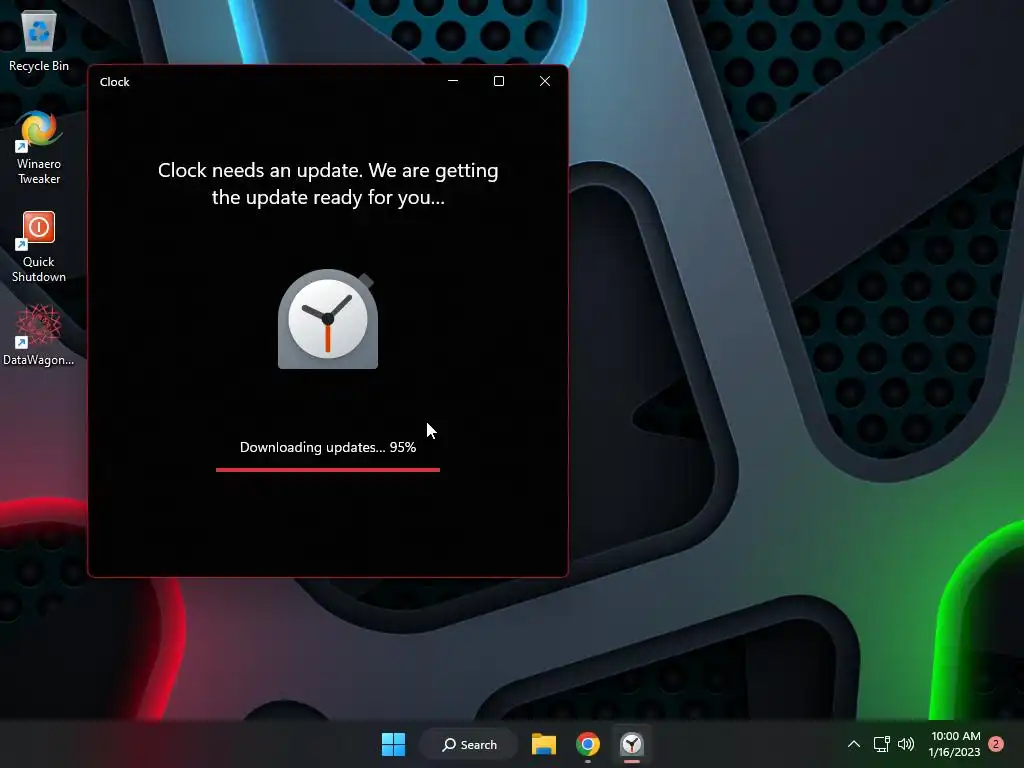This screenshot has width=1024, height=768.
Task: Launch the Winaero Tweaker shortcut
Action: click(39, 148)
